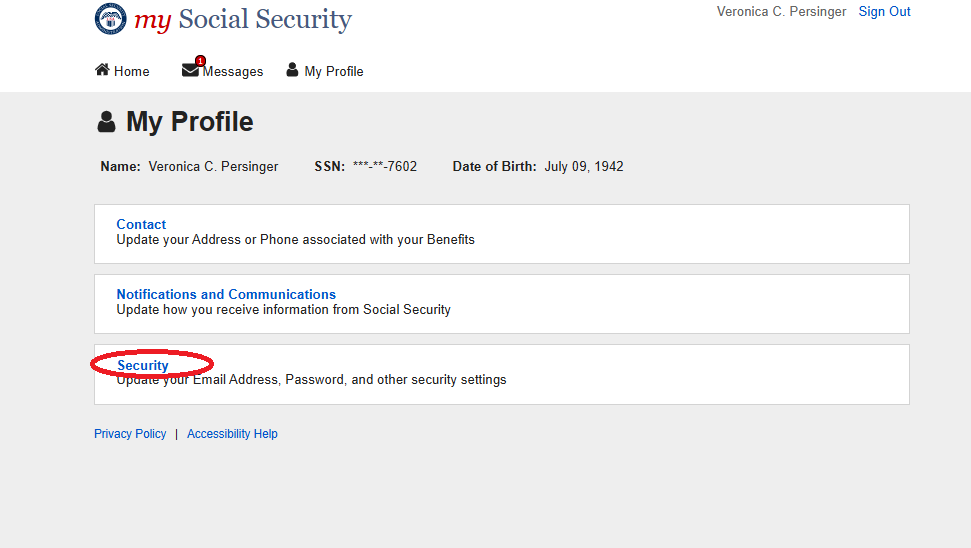Sign out of the account

point(884,12)
